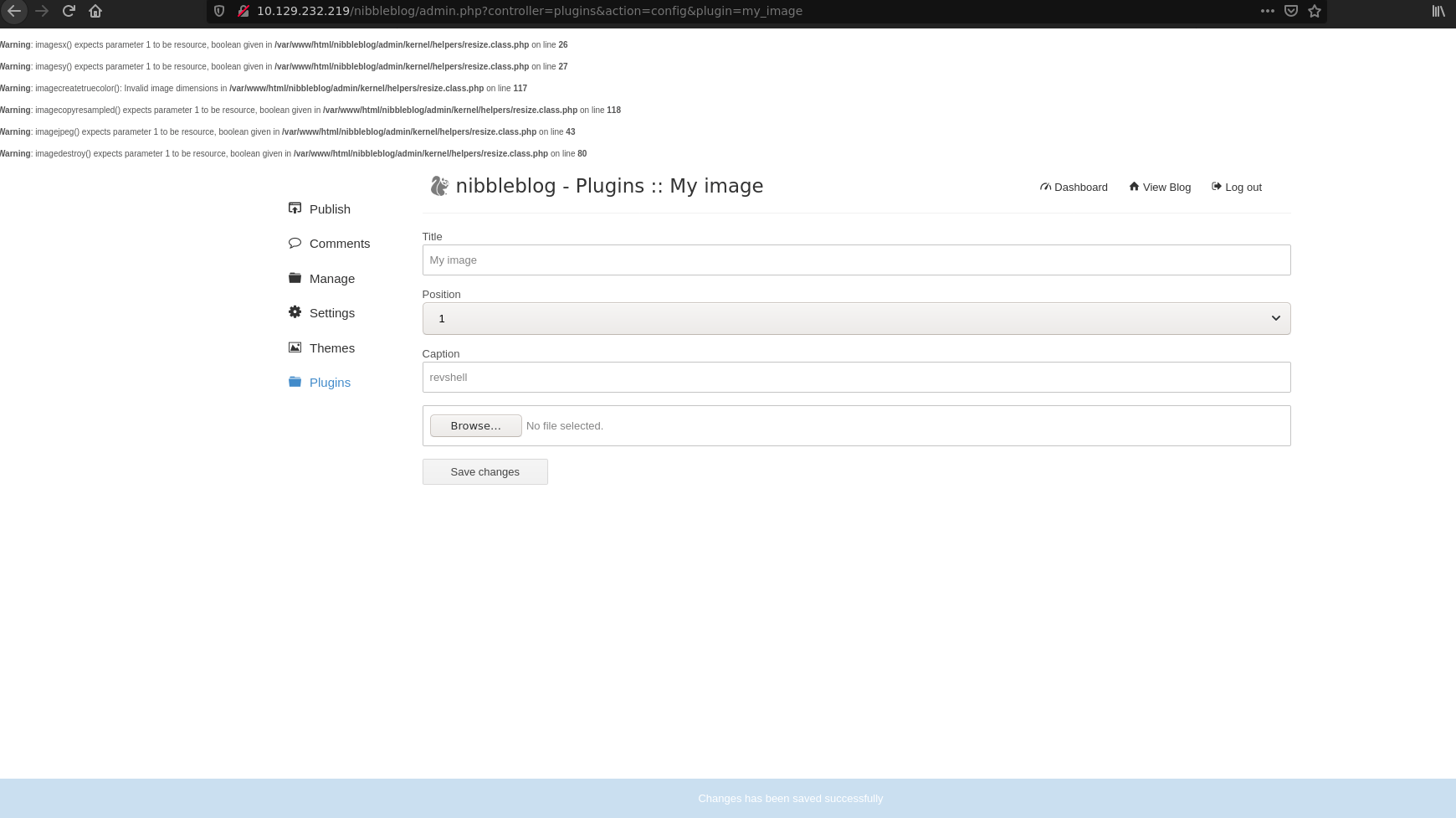Bookmark this page with the star
Image resolution: width=1456 pixels, height=818 pixels.
tap(1314, 11)
